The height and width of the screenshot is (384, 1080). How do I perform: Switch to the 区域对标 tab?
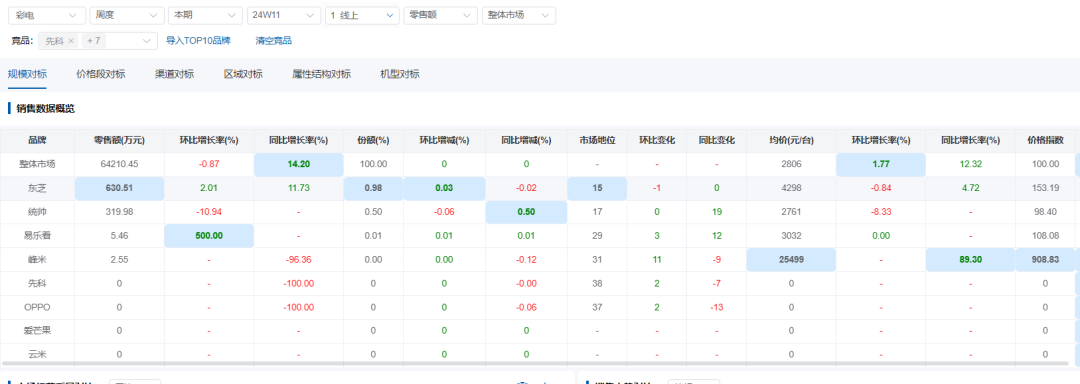(243, 74)
